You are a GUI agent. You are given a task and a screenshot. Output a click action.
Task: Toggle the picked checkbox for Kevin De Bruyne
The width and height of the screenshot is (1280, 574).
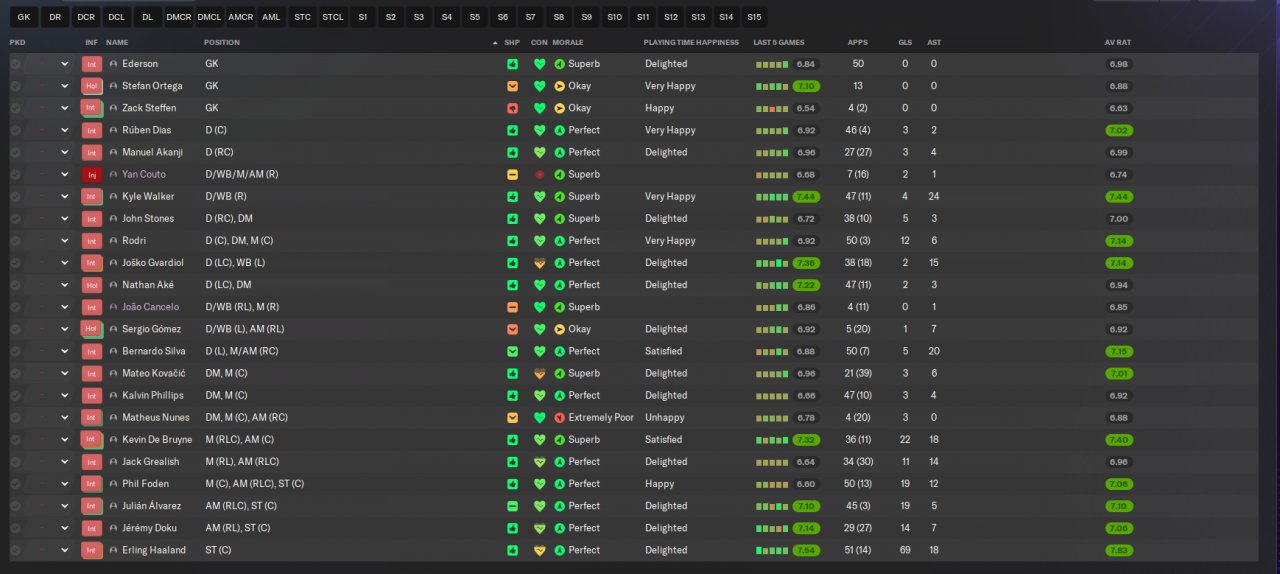coord(15,440)
